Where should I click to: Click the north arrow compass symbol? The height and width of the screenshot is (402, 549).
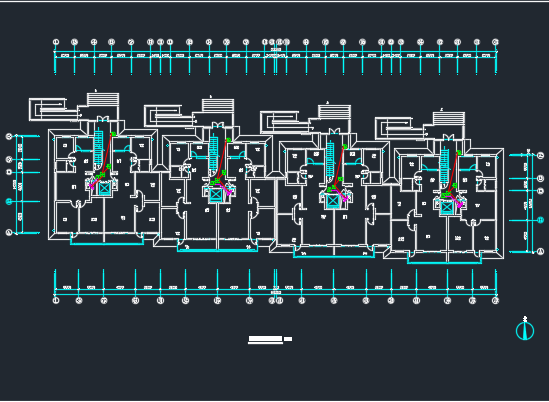tap(525, 329)
